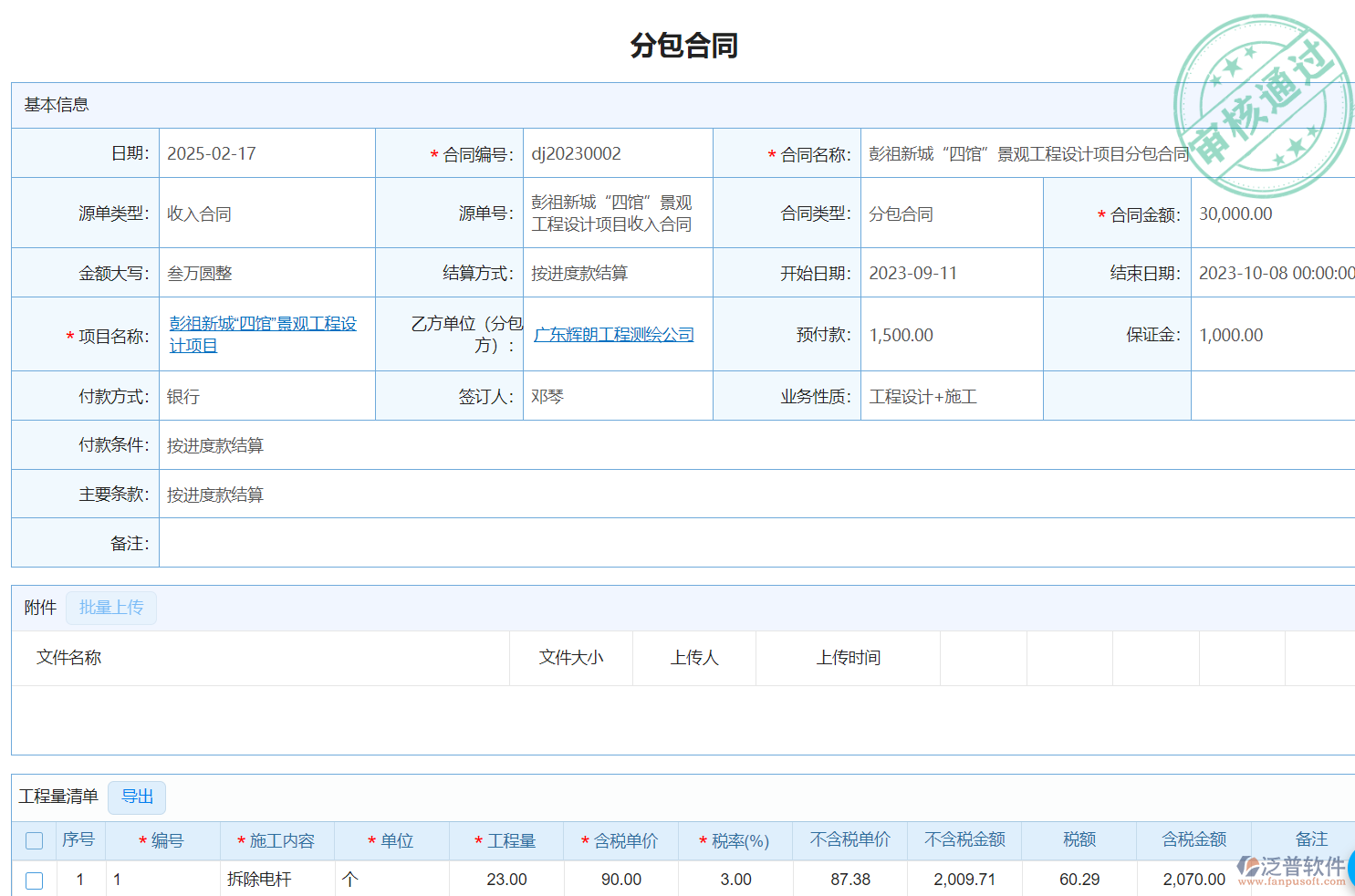
Task: Click the 拆除电杆 cell in row 1
Action: click(259, 880)
